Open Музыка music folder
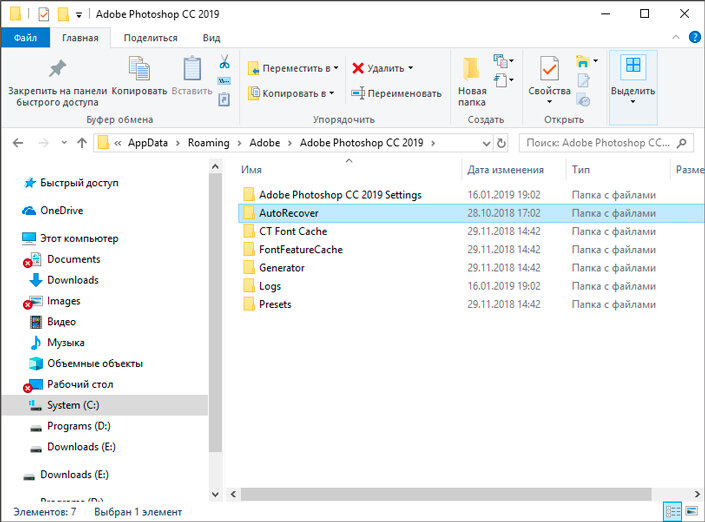705x522 pixels. [x=57, y=343]
